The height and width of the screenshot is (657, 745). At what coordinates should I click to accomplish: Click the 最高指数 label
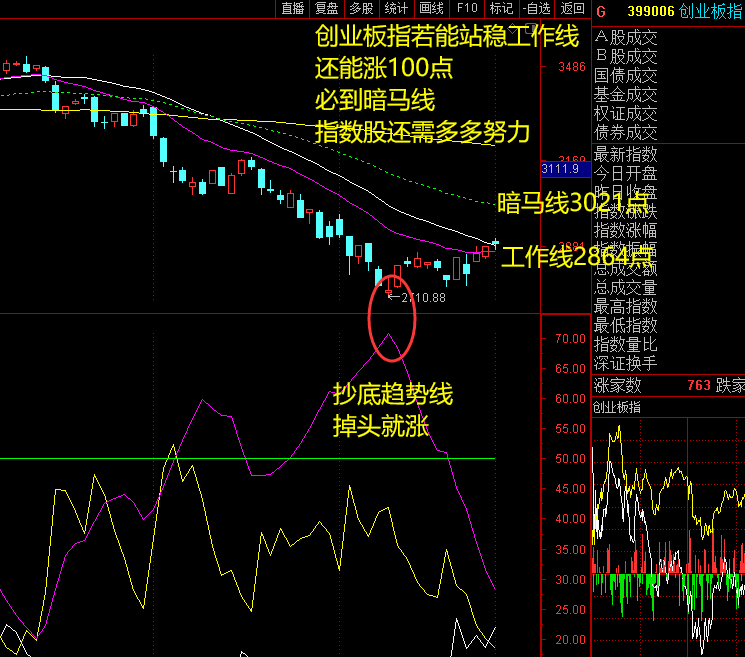click(x=626, y=306)
